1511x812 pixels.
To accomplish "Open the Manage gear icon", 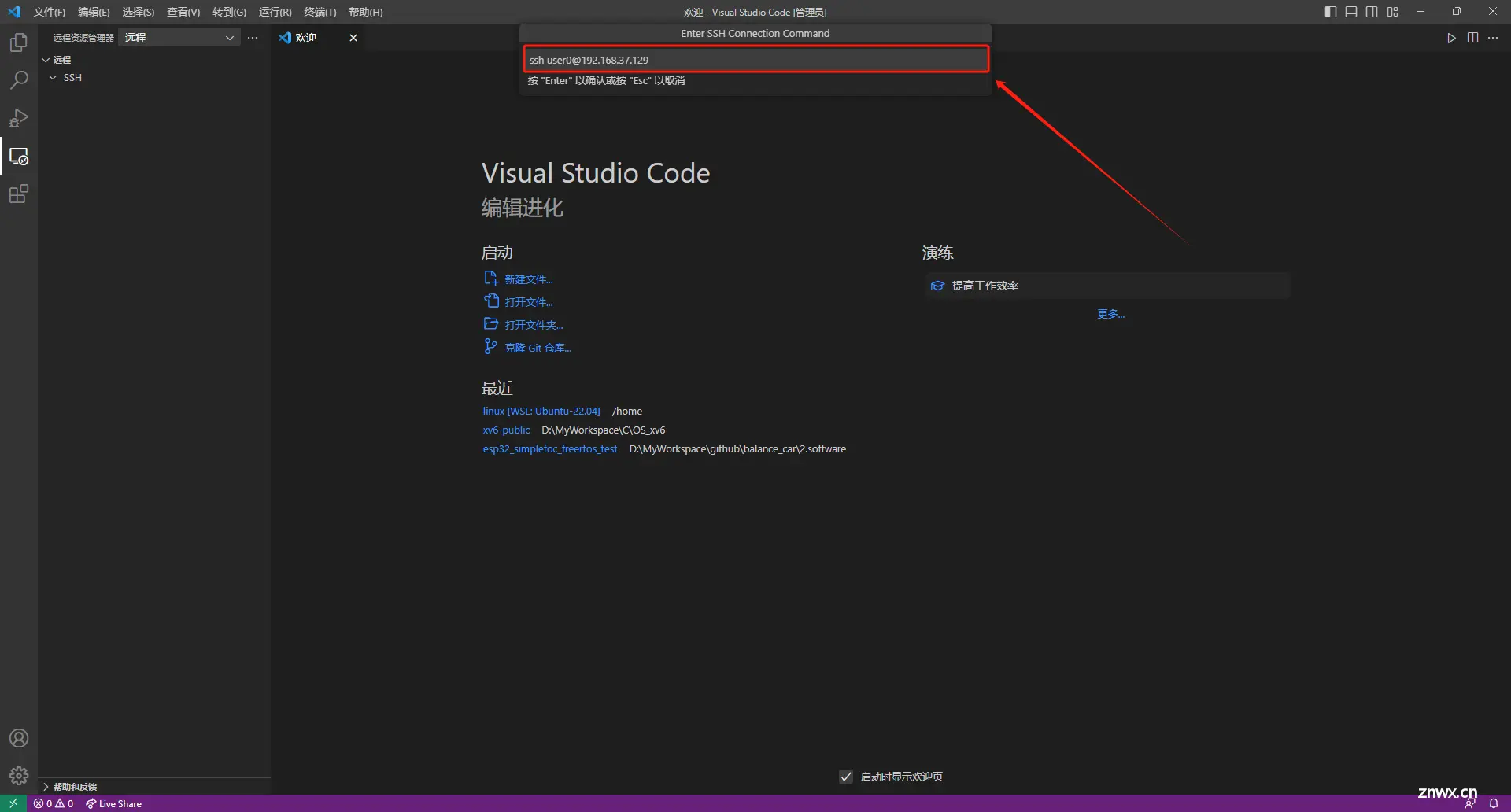I will click(x=19, y=776).
